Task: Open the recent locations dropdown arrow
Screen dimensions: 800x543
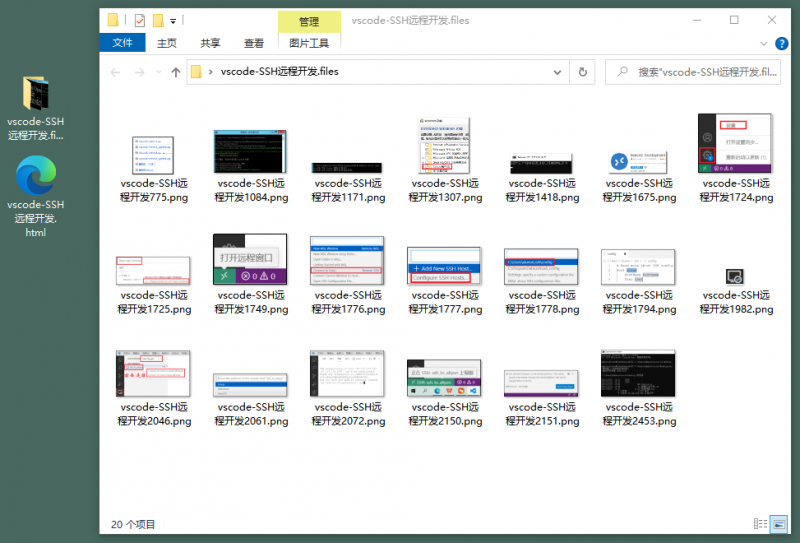Action: [x=159, y=72]
